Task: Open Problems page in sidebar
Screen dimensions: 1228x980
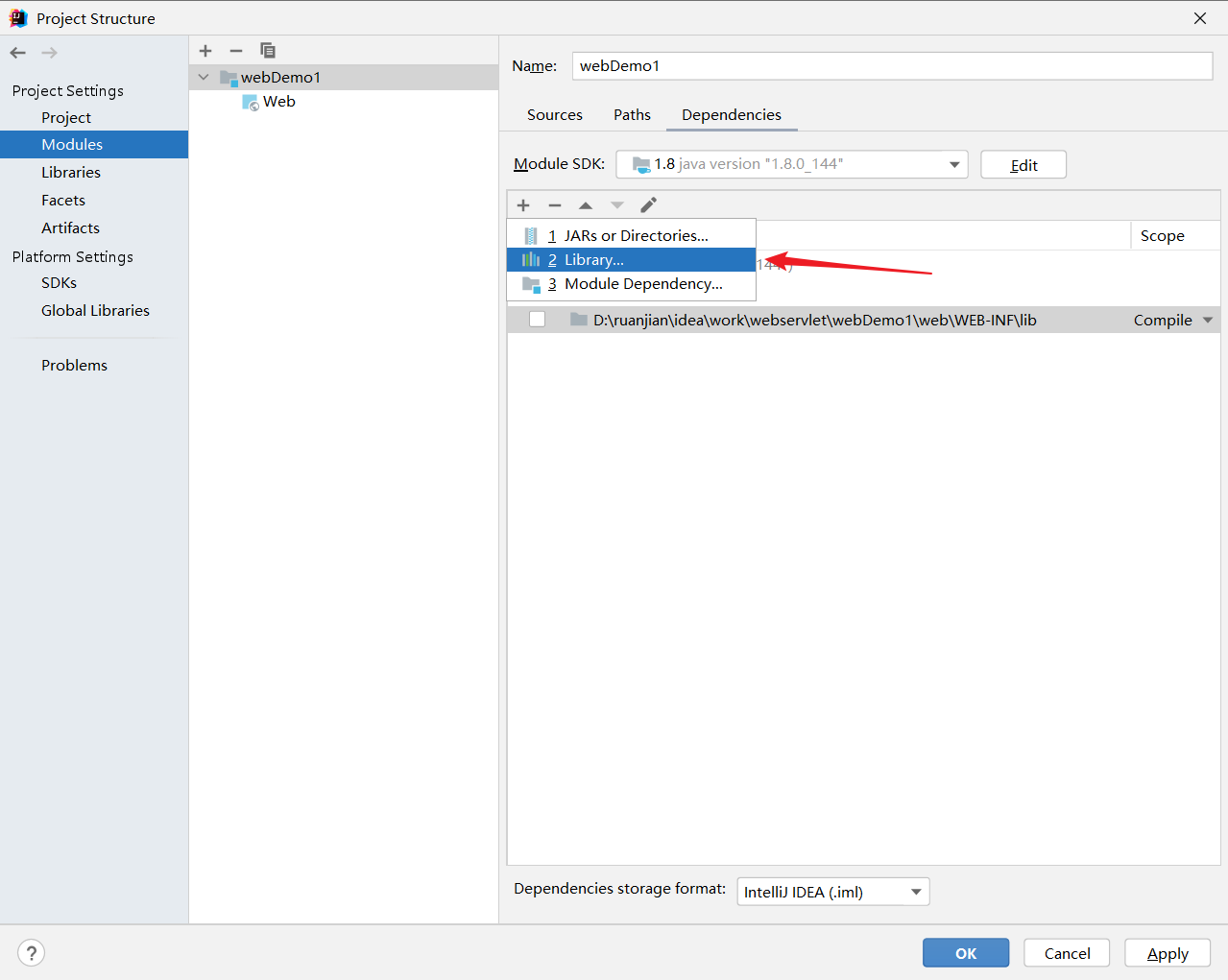Action: click(74, 365)
